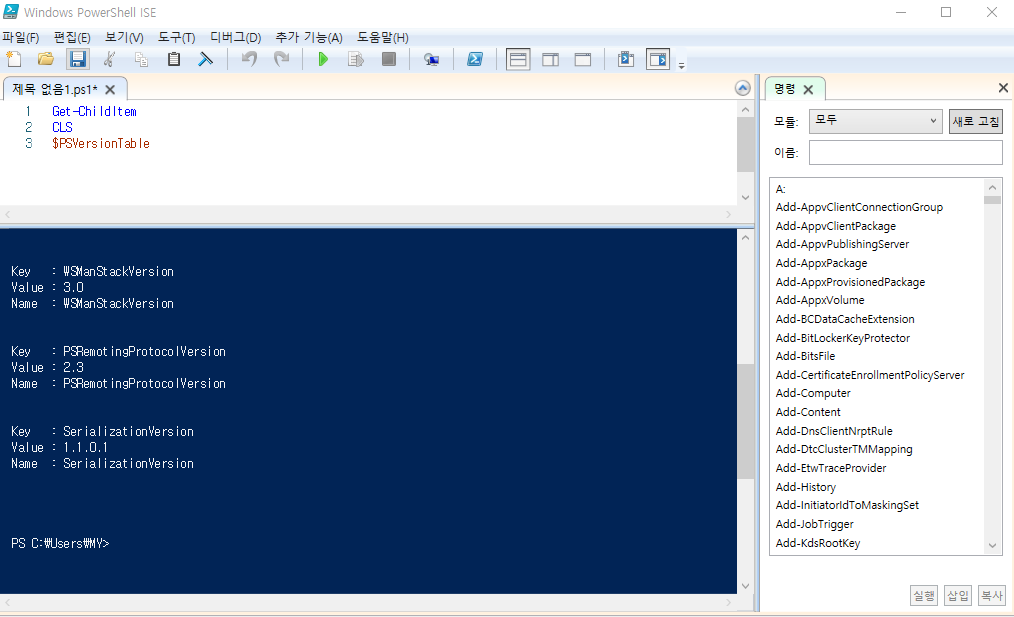Open the 보기(V) menu
This screenshot has width=1014, height=617.
(x=124, y=38)
